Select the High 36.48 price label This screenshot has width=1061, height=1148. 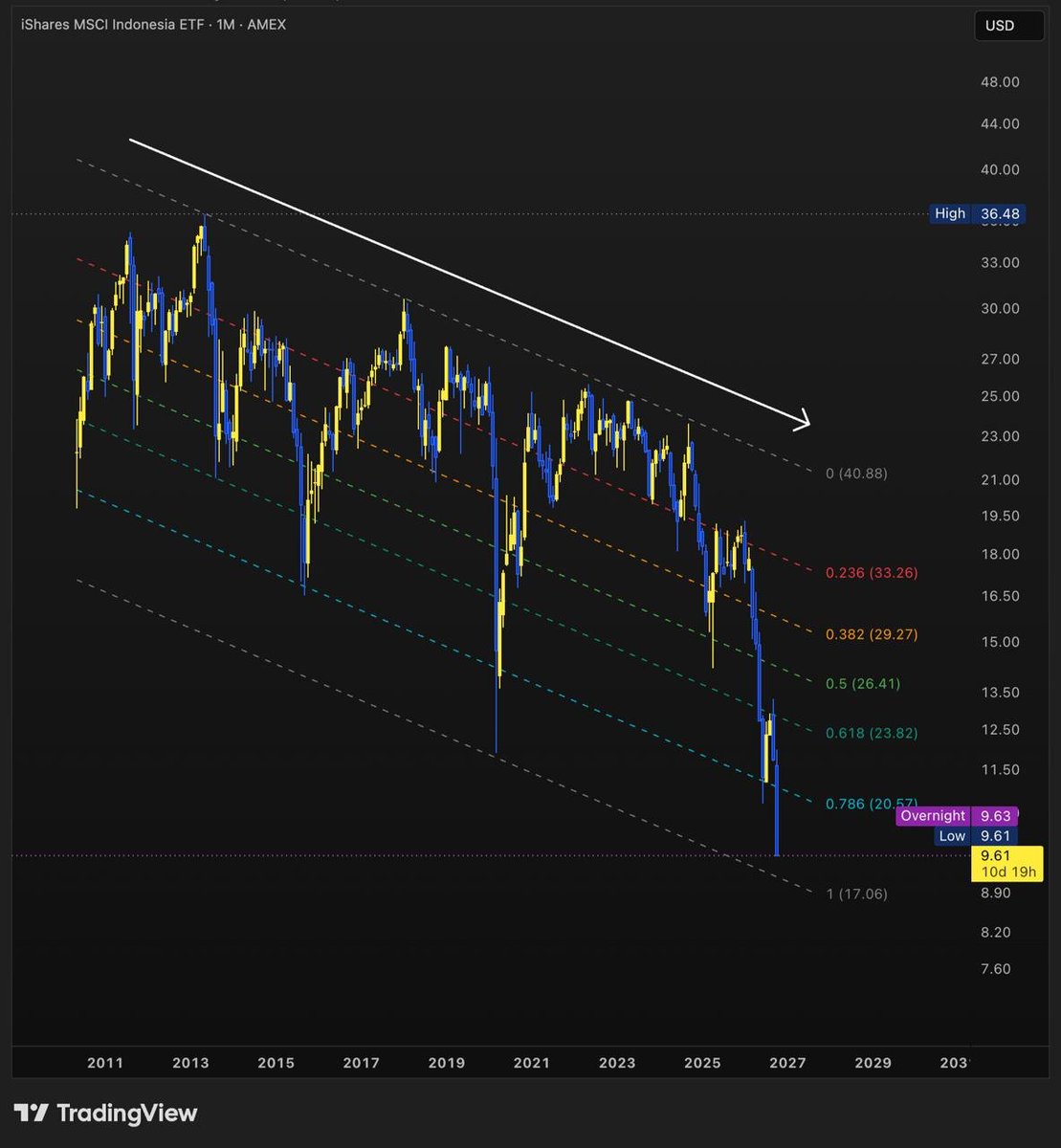click(977, 214)
